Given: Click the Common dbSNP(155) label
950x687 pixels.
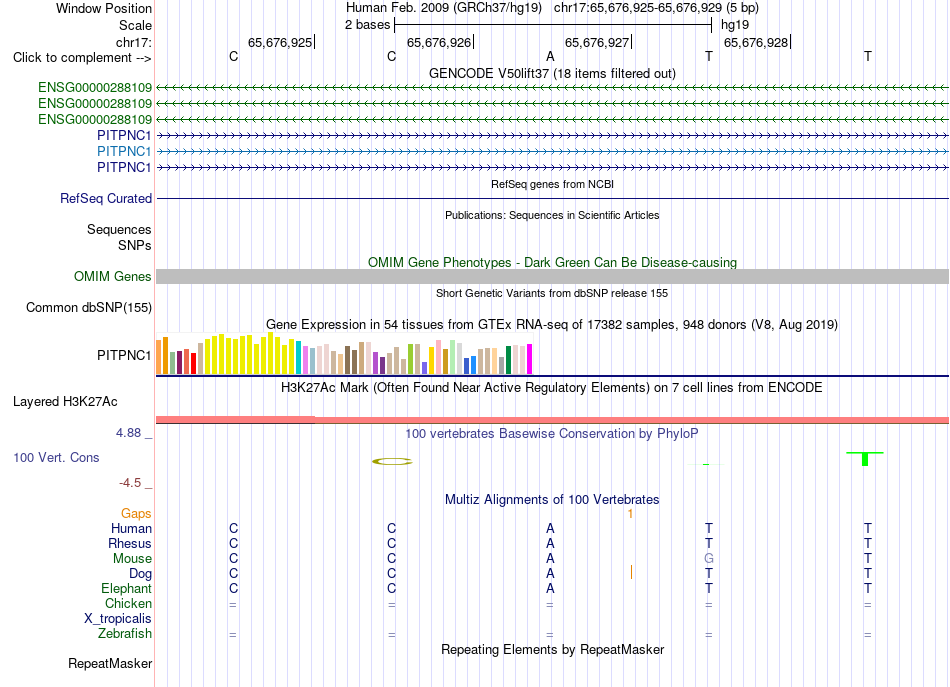Looking at the screenshot, I should tap(88, 307).
